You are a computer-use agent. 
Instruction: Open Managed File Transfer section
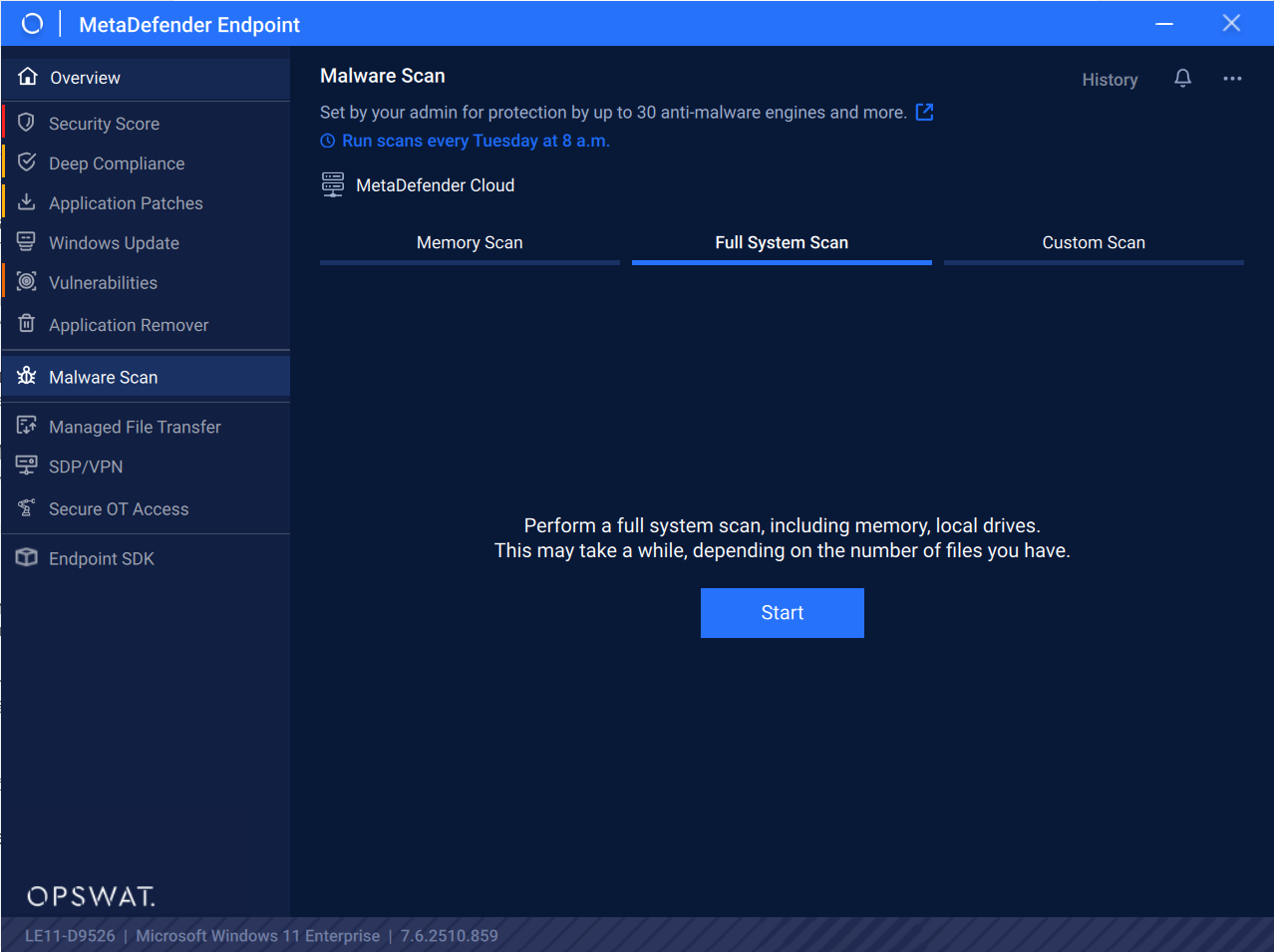coord(135,427)
